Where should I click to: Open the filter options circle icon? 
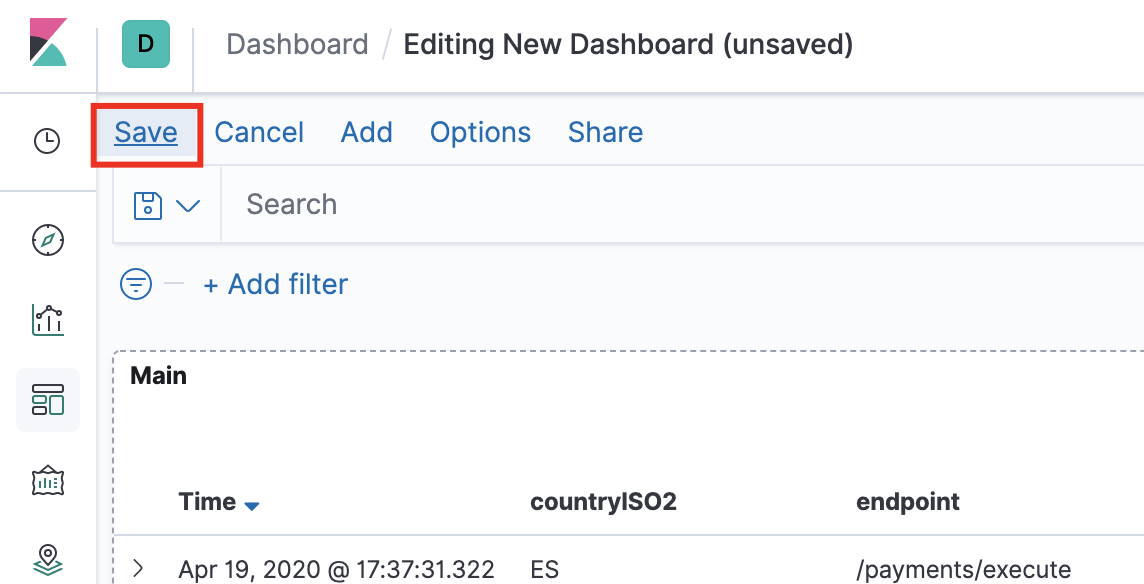[136, 285]
